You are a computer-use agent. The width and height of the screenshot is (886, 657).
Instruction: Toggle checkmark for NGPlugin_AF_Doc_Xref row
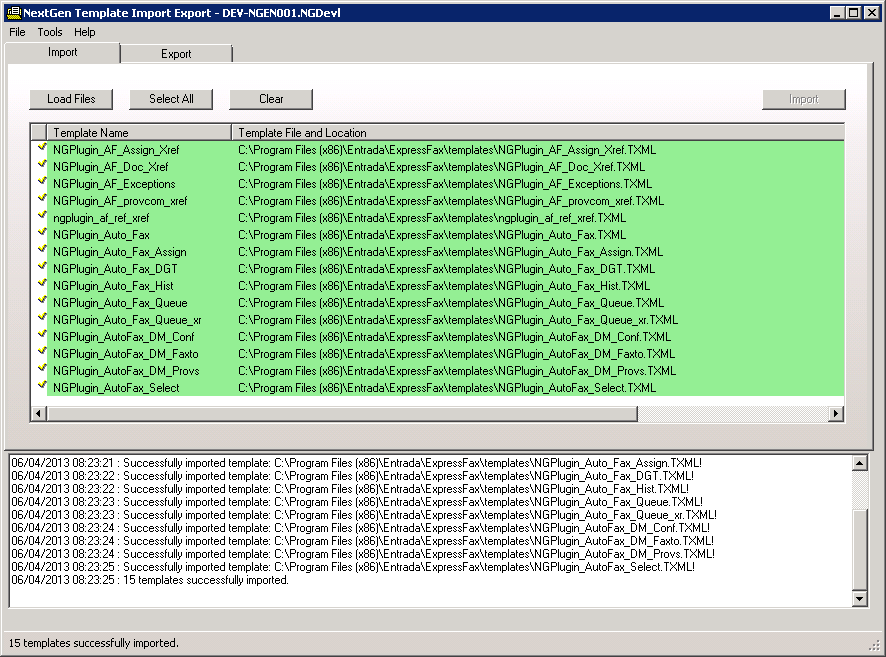click(41, 165)
